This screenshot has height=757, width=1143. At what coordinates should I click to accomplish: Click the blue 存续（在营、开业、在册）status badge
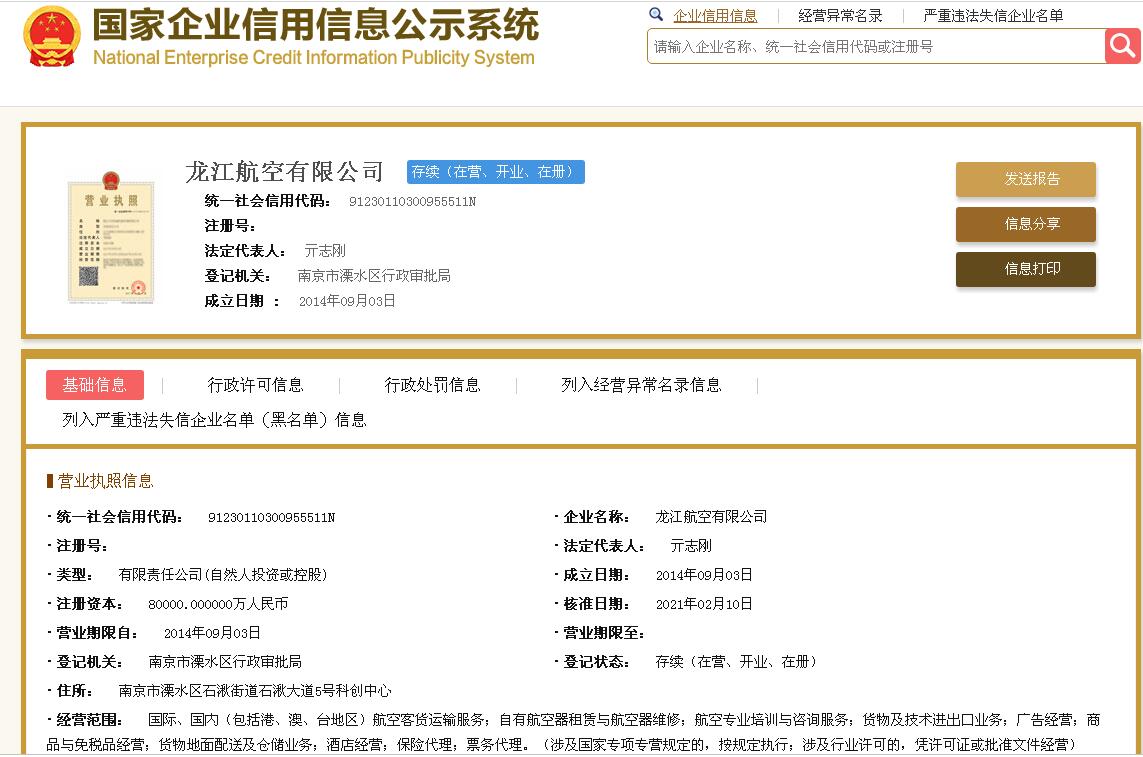pyautogui.click(x=496, y=171)
